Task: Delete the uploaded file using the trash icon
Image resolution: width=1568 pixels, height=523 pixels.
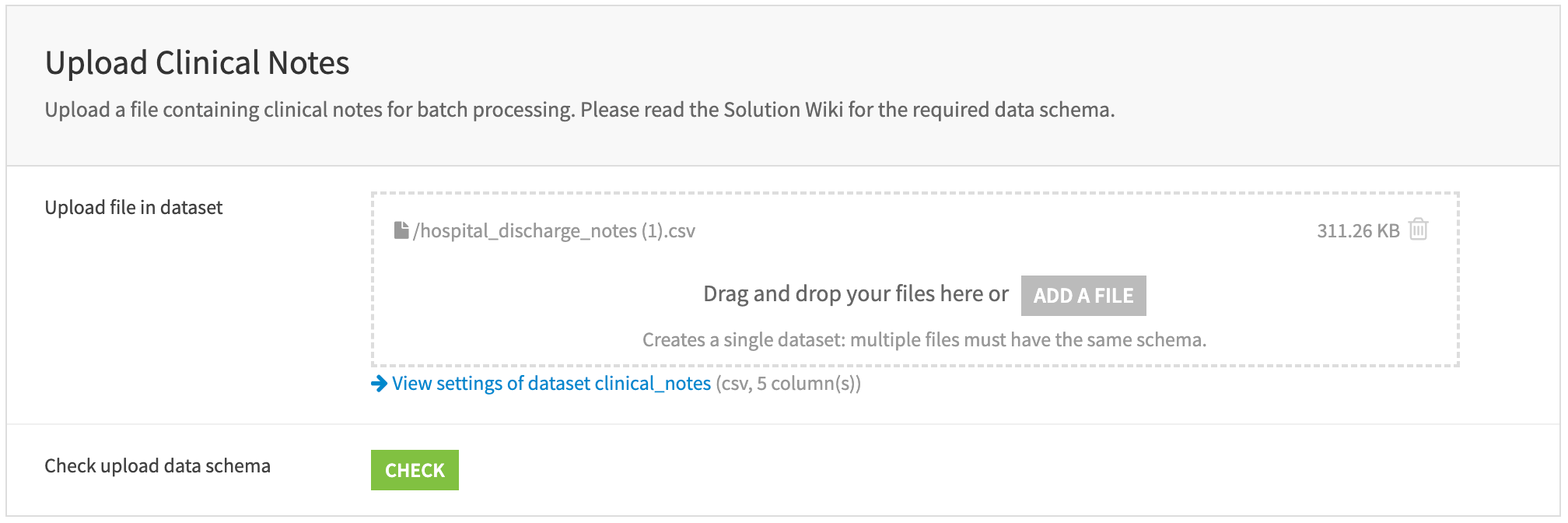Action: [x=1419, y=230]
